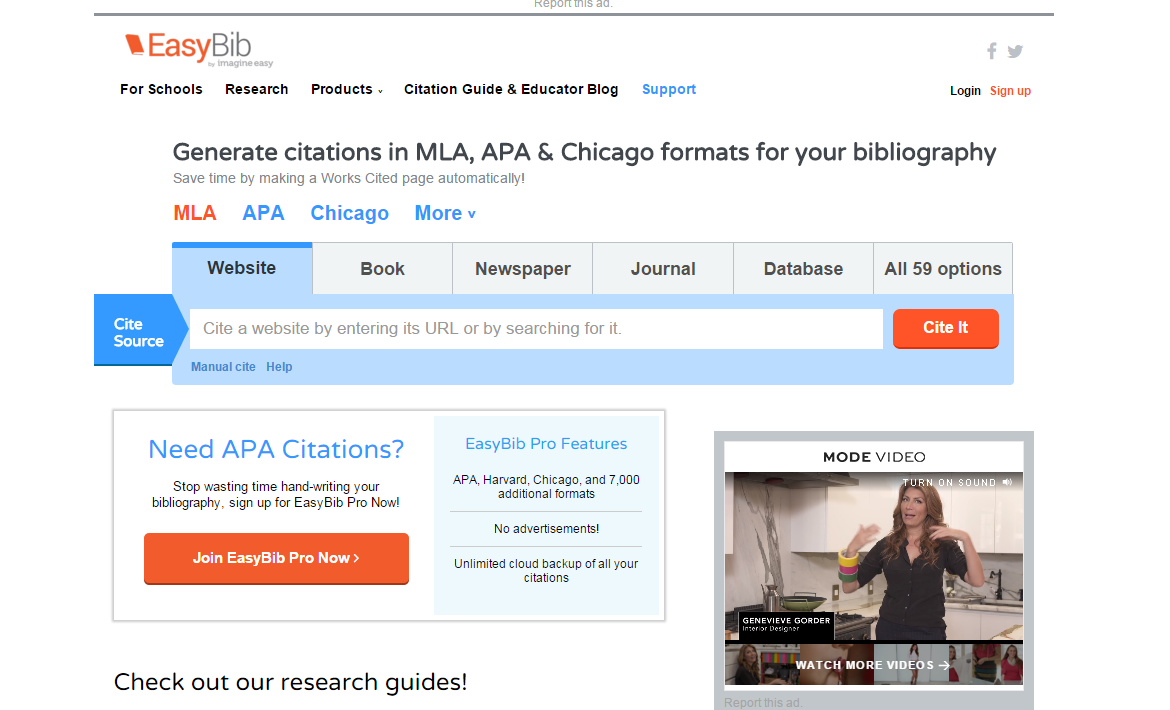This screenshot has height=710, width=1170.
Task: Click Report this ad at page top
Action: point(573,4)
